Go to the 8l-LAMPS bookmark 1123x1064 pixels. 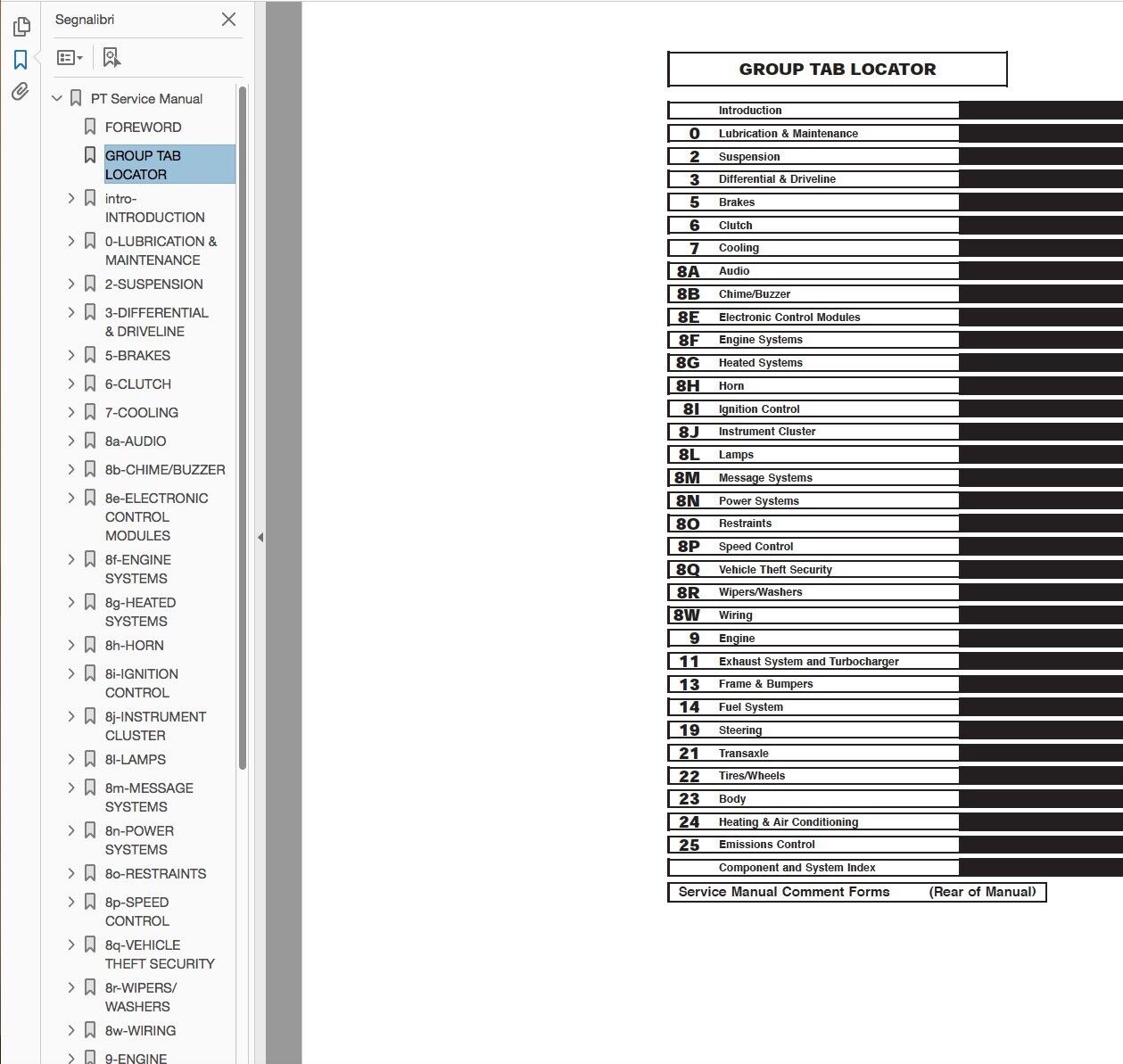point(135,760)
